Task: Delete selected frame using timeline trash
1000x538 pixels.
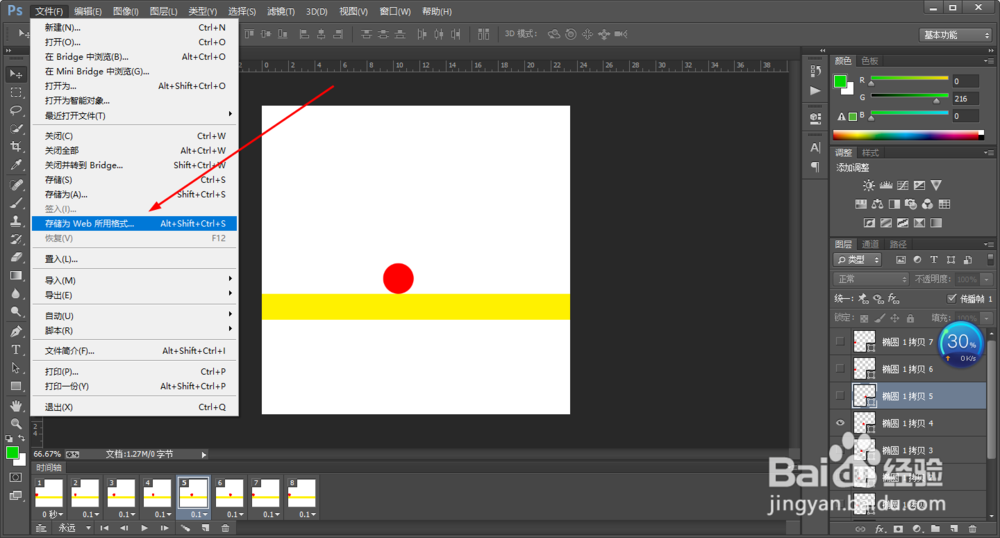Action: [224, 528]
